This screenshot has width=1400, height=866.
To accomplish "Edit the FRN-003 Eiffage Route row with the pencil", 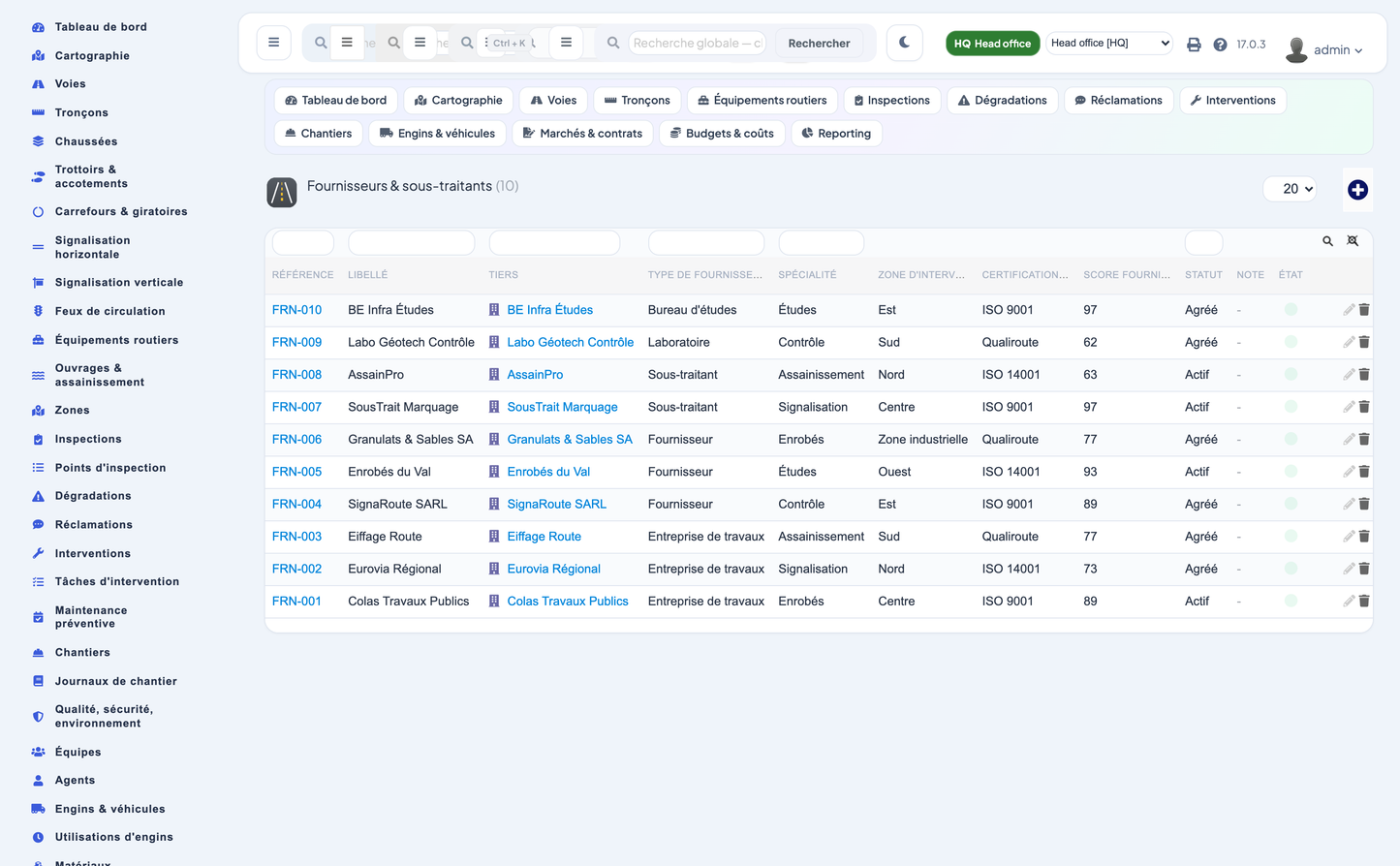I will click(x=1349, y=537).
